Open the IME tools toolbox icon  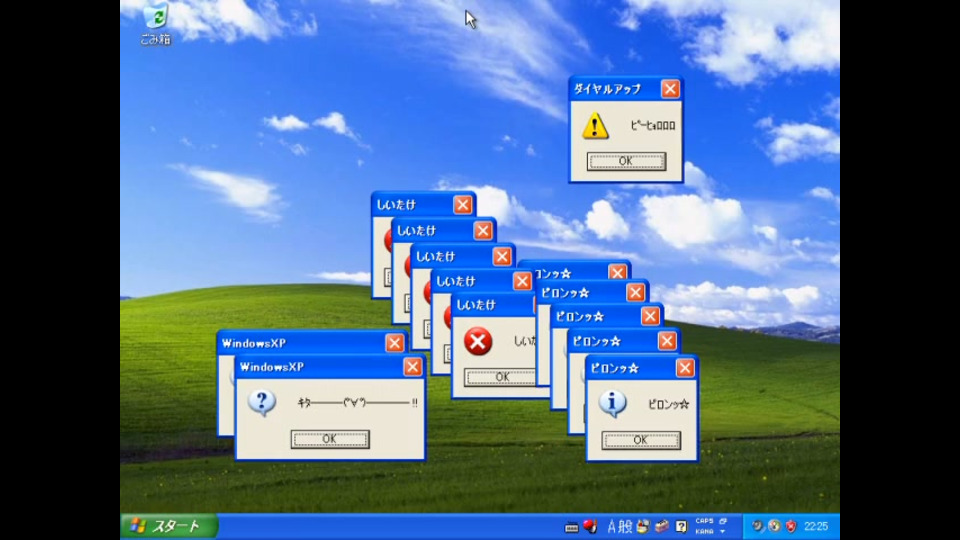pyautogui.click(x=662, y=526)
